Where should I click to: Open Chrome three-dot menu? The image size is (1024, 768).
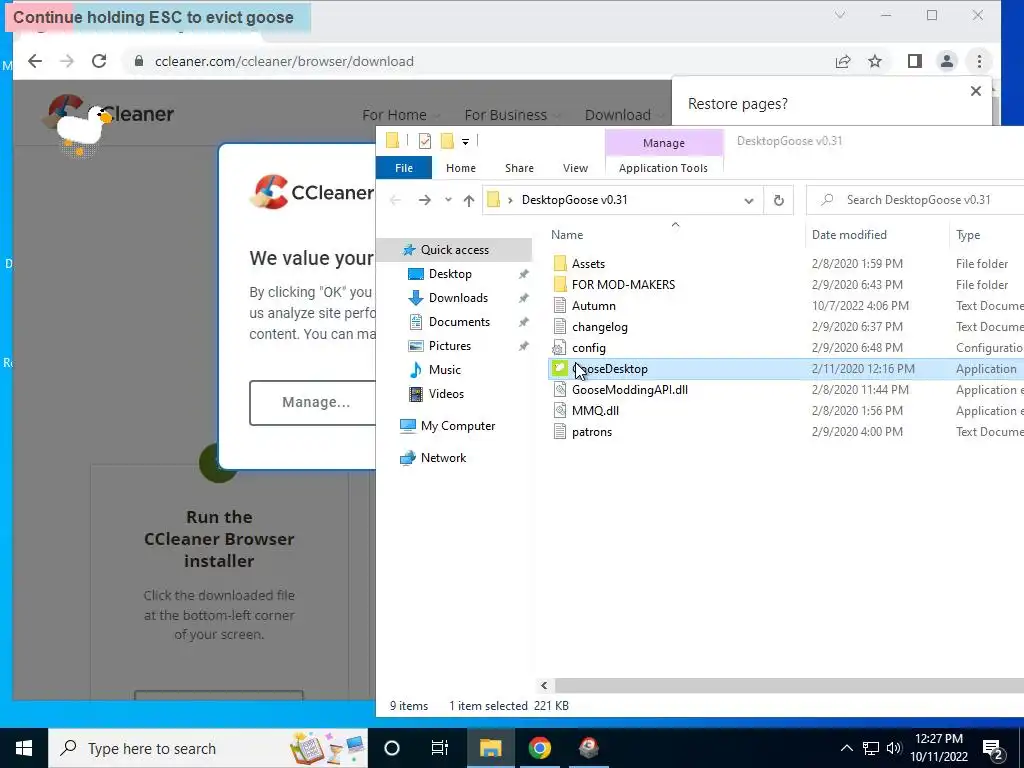coord(979,61)
